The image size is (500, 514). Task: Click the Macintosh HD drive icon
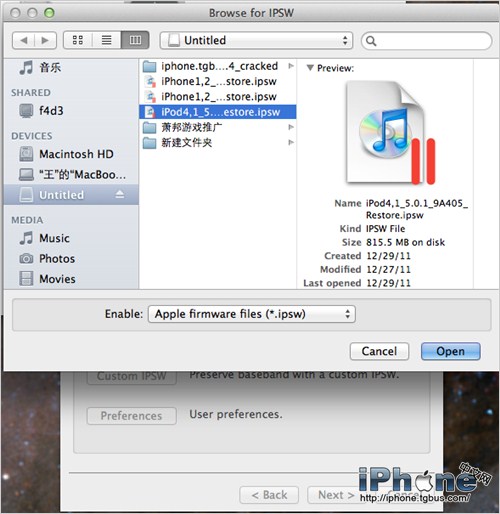pos(26,154)
